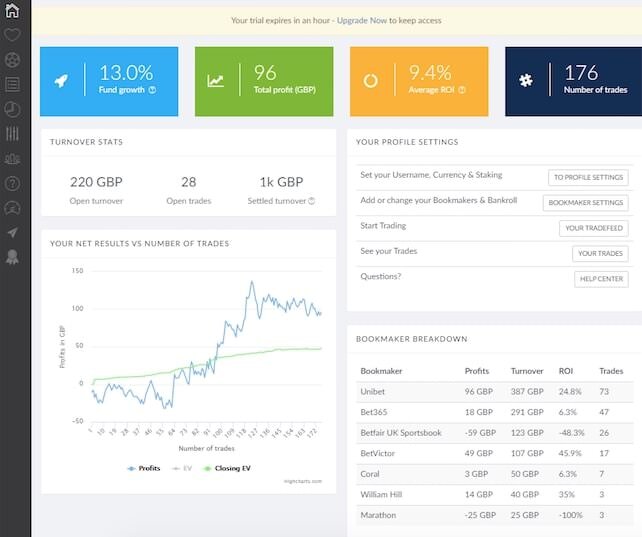Click the chart icon on Total profit card
This screenshot has width=642, height=537.
pyautogui.click(x=215, y=81)
